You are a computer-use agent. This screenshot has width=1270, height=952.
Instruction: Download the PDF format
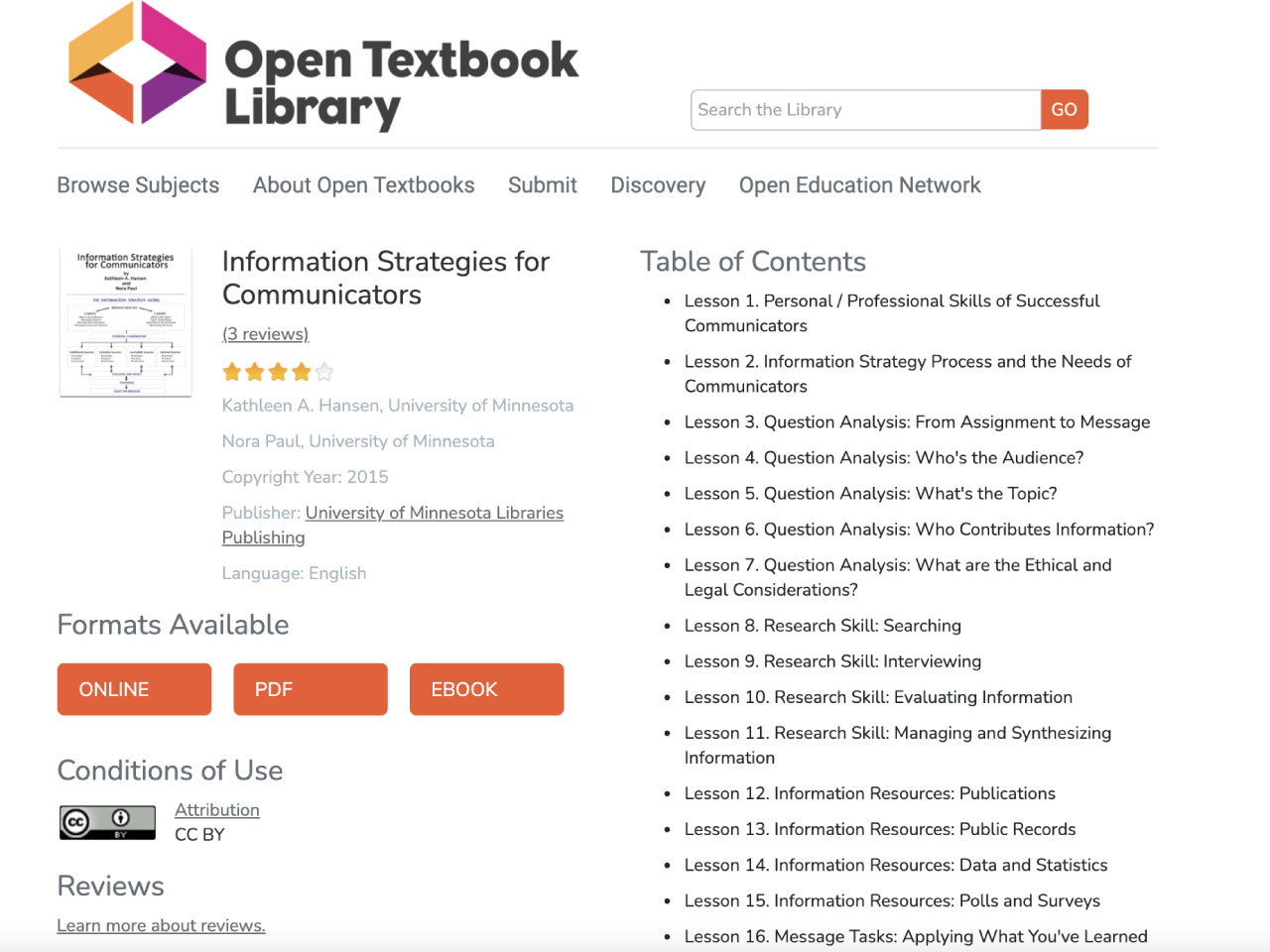coord(311,689)
